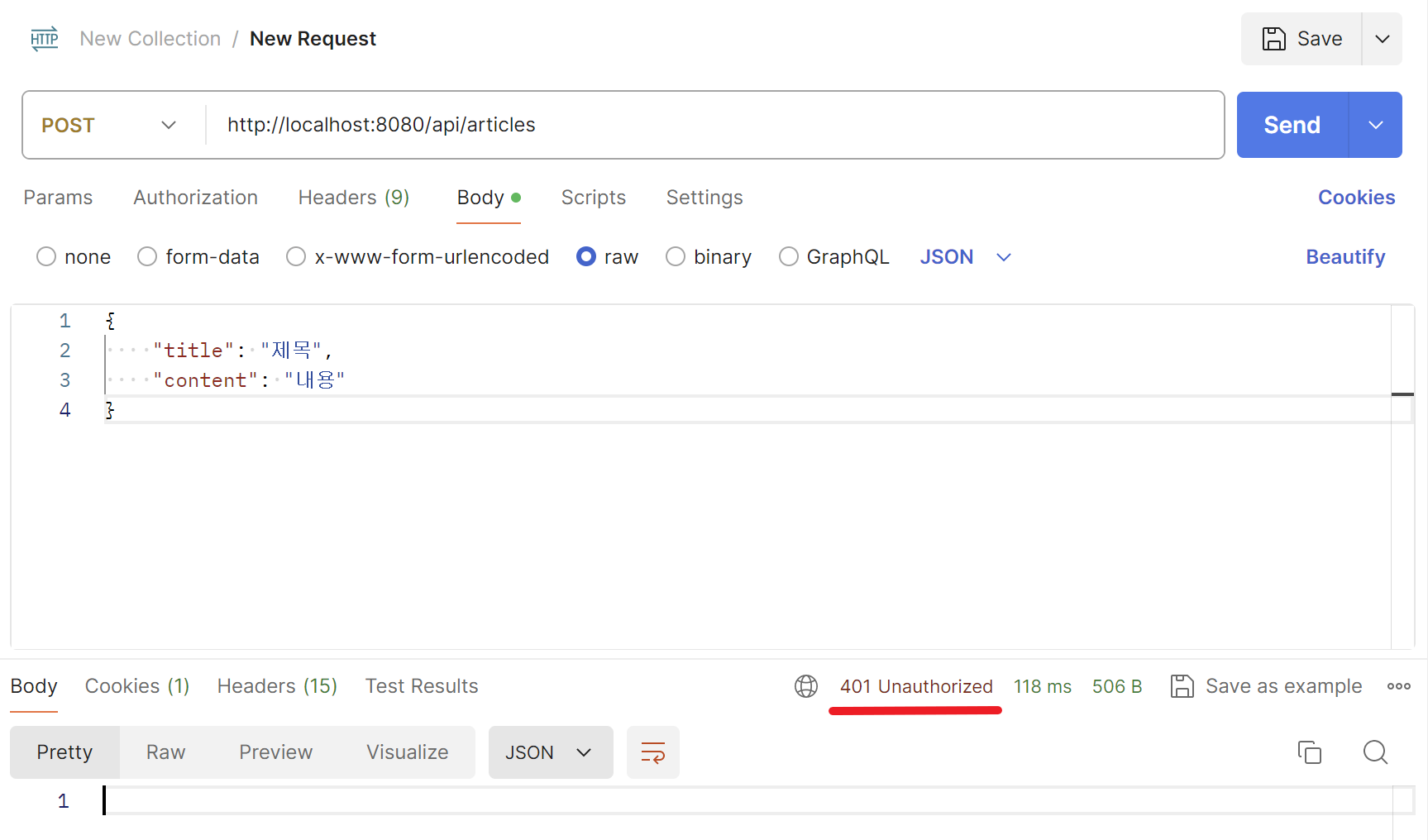Select the form-data body type radio
Screen dimensions: 1428x840
pyautogui.click(x=147, y=257)
